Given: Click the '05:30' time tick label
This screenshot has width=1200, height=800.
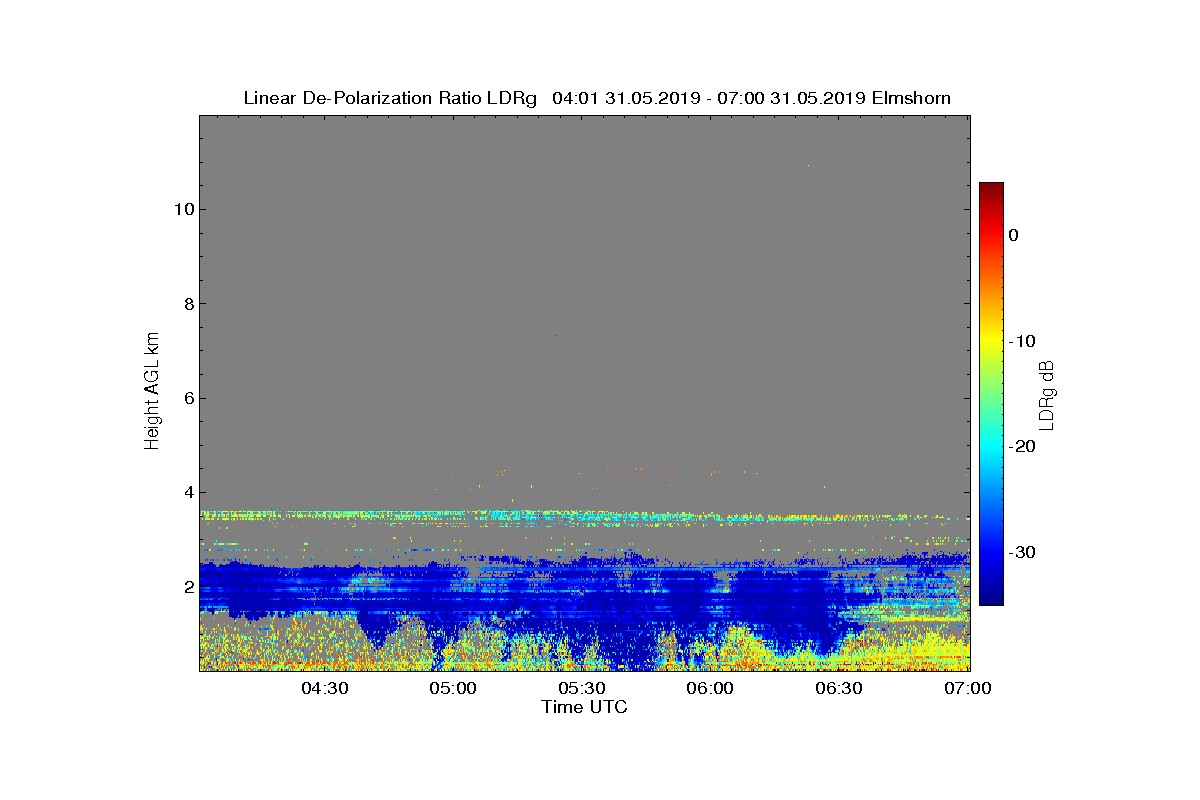Looking at the screenshot, I should point(583,688).
